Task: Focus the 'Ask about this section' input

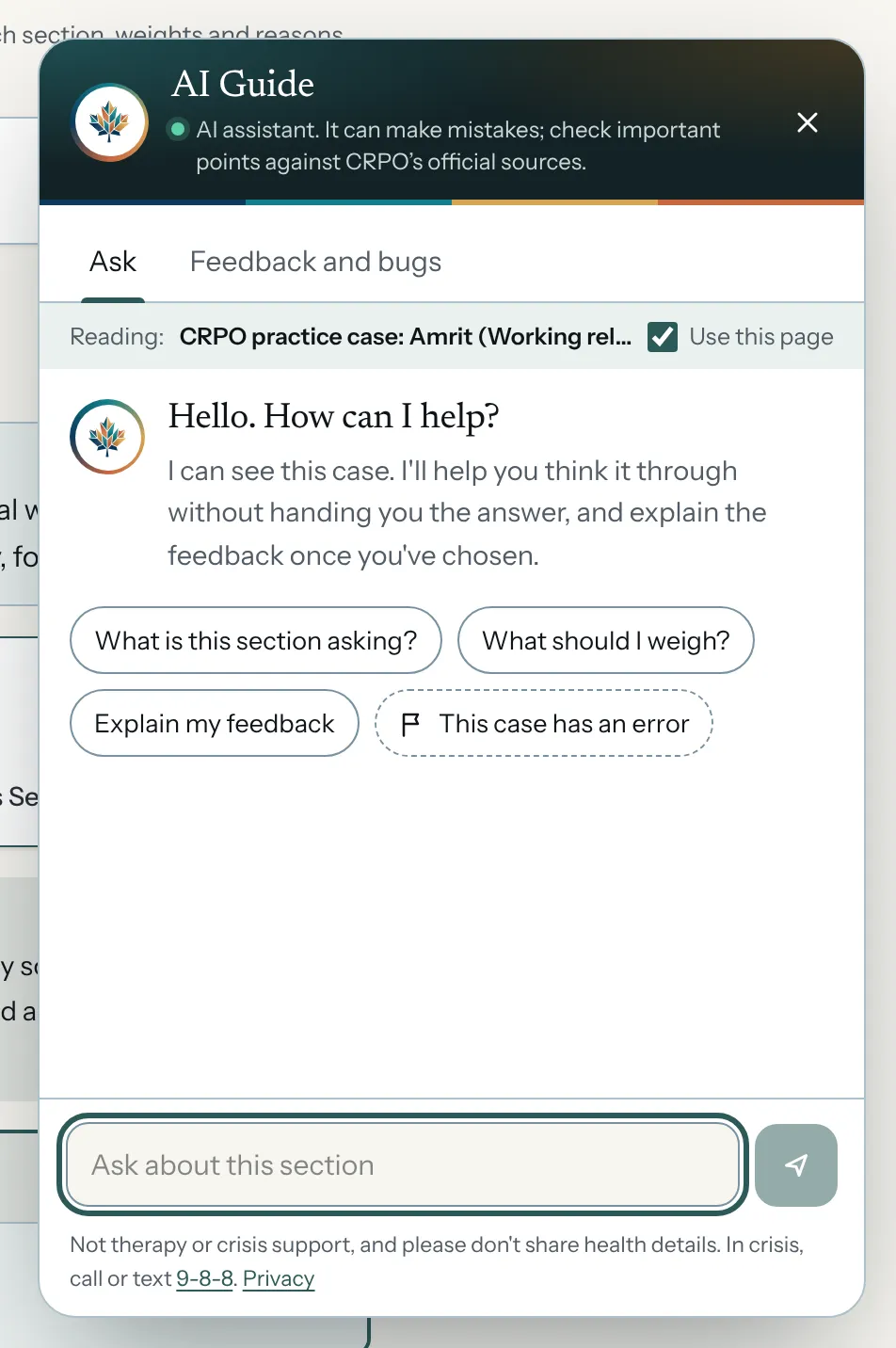Action: point(403,1165)
